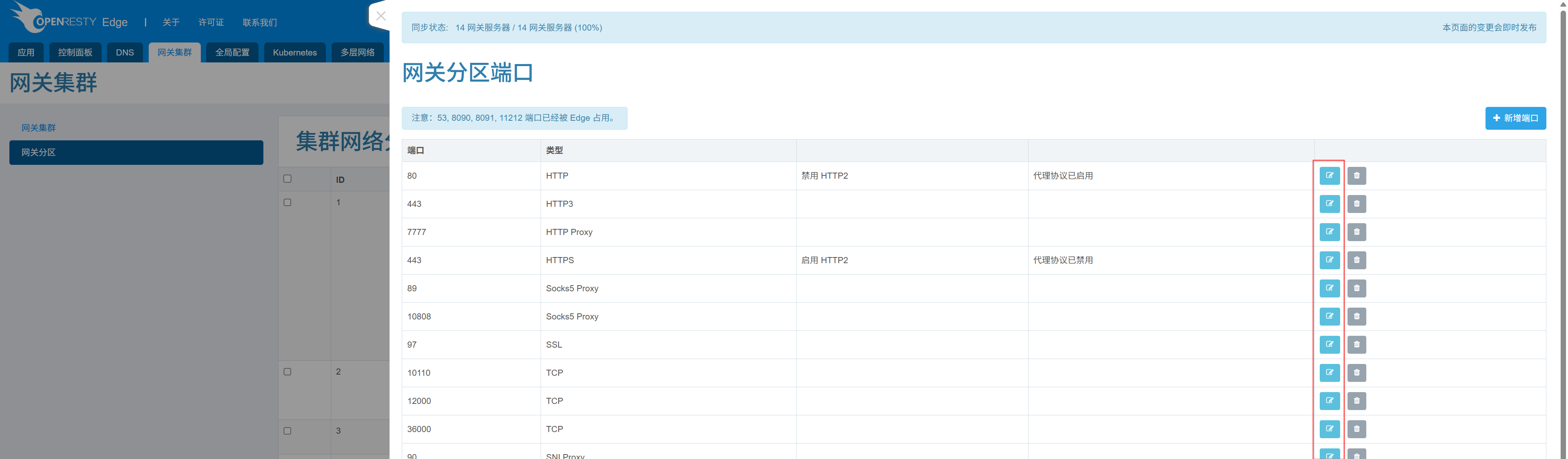1568x459 pixels.
Task: Delete the port 80 HTTP entry
Action: (1356, 176)
